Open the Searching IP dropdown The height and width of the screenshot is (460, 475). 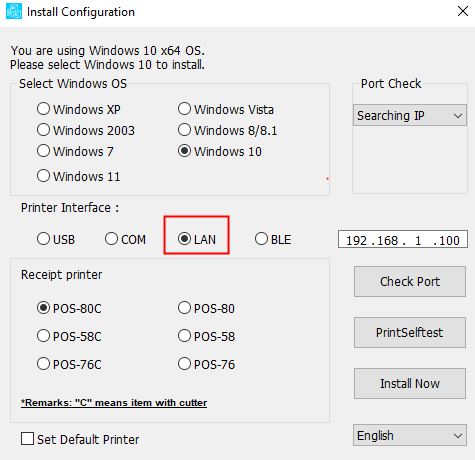click(410, 115)
